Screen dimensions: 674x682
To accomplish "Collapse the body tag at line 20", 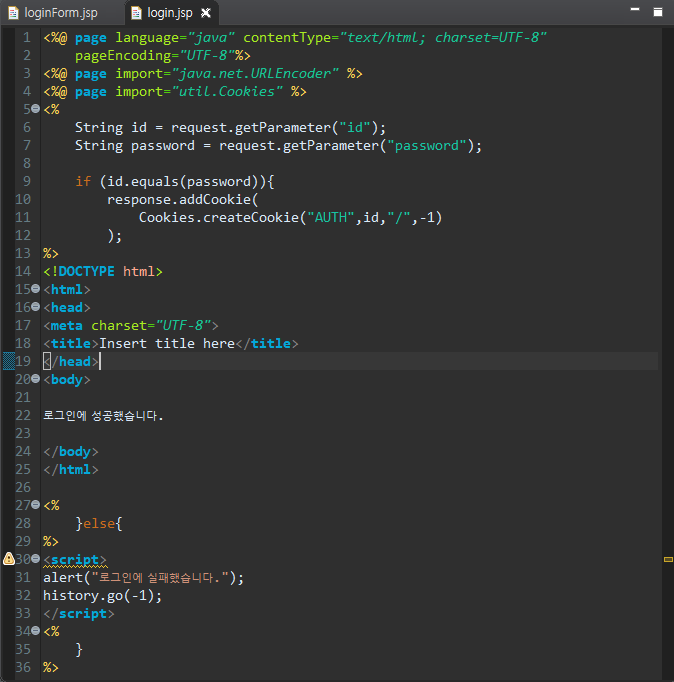I will tap(36, 379).
